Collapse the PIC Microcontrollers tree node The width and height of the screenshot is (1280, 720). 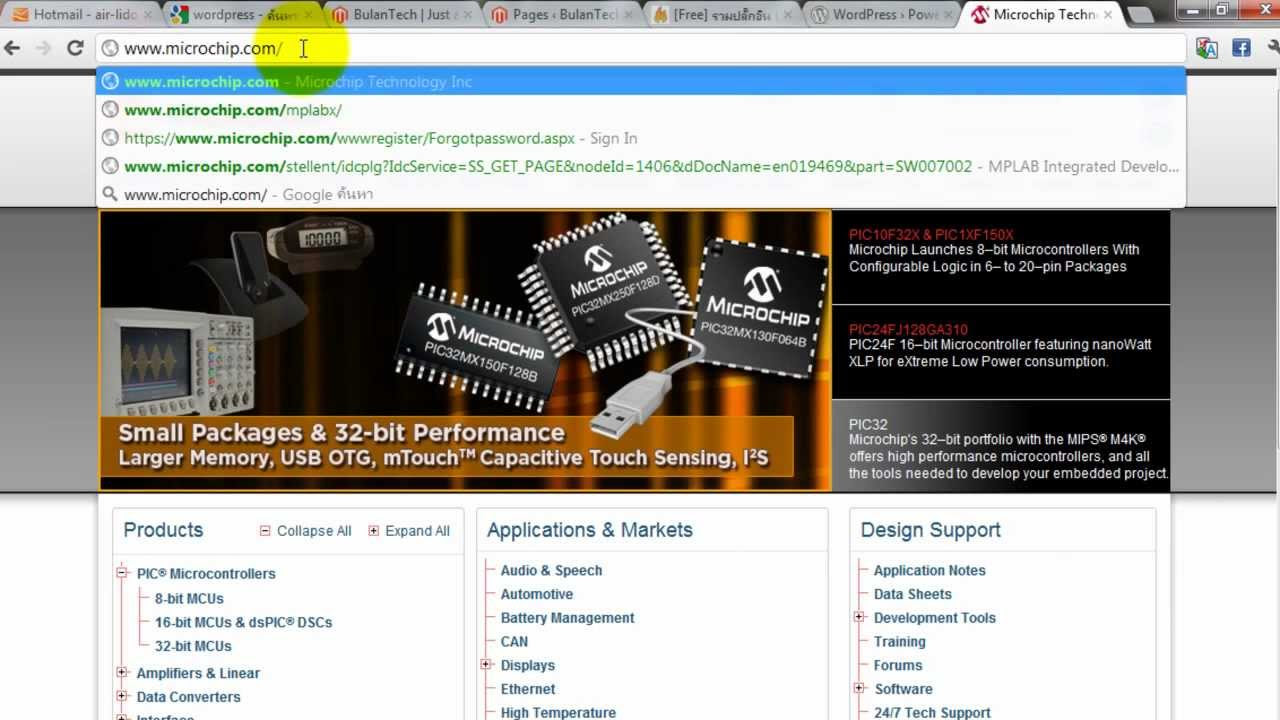122,573
